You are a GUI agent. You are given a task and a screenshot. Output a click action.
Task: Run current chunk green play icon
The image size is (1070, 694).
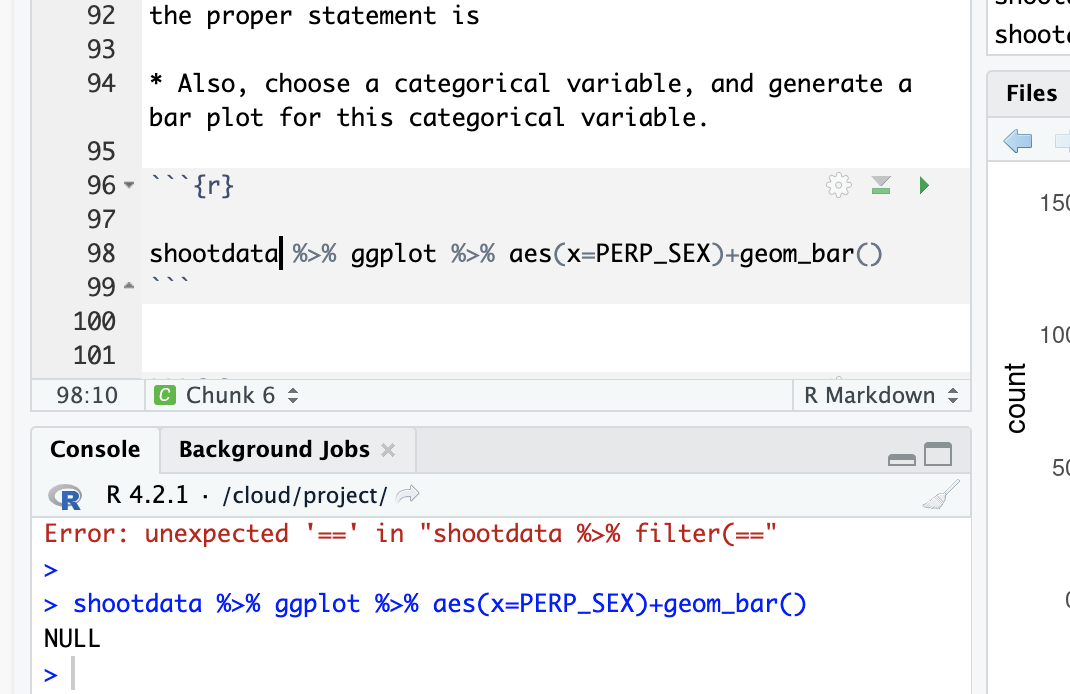point(924,185)
